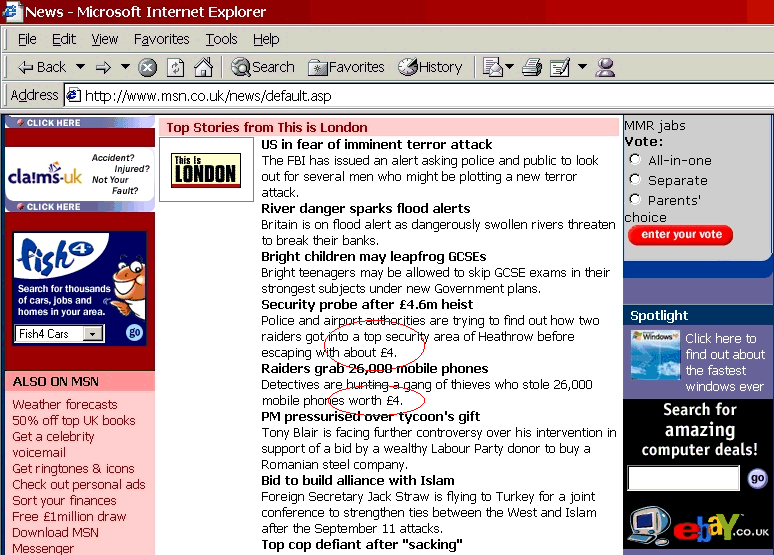The height and width of the screenshot is (555, 774).
Task: Open the Favorites menu
Action: pyautogui.click(x=161, y=39)
